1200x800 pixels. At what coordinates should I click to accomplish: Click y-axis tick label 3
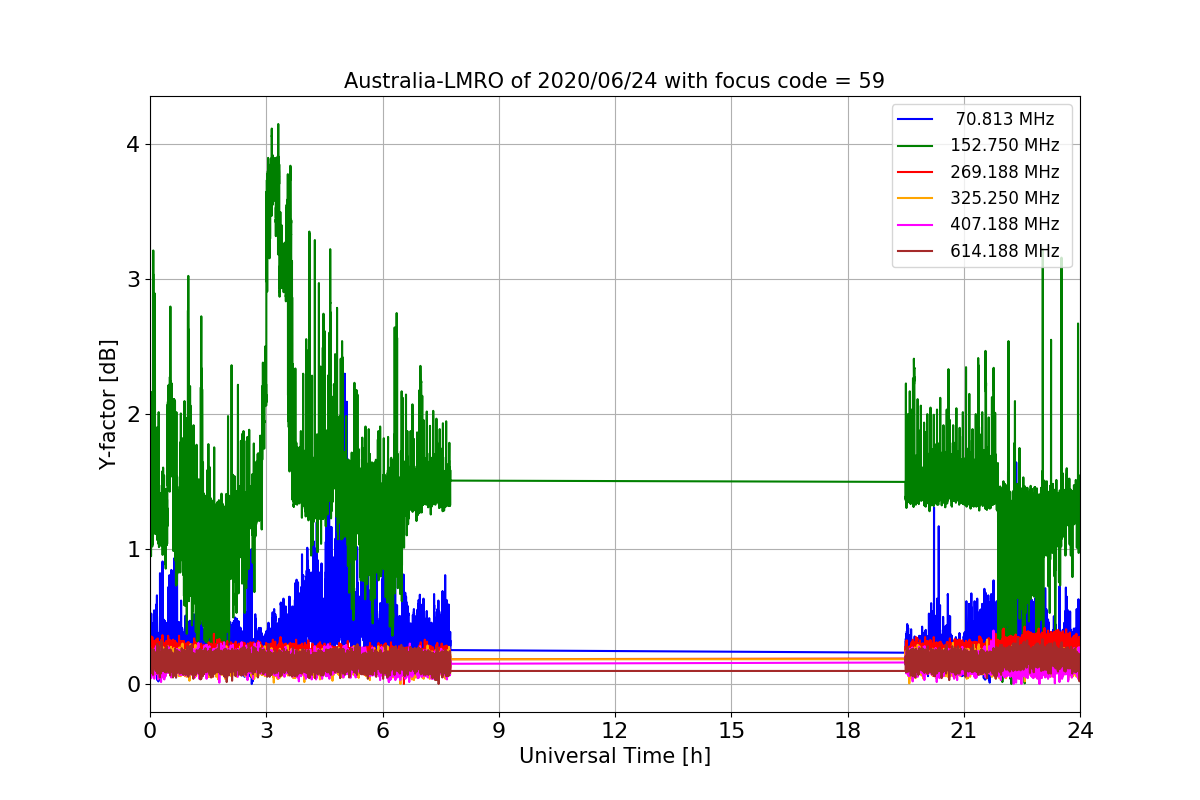pos(133,279)
